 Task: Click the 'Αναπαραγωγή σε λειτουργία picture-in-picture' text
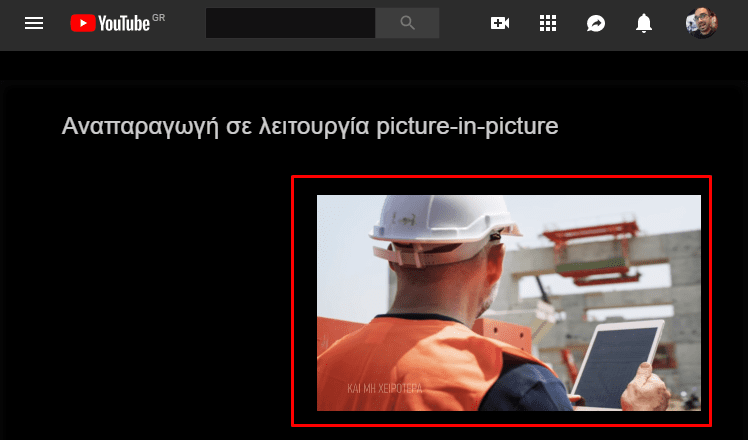click(310, 126)
